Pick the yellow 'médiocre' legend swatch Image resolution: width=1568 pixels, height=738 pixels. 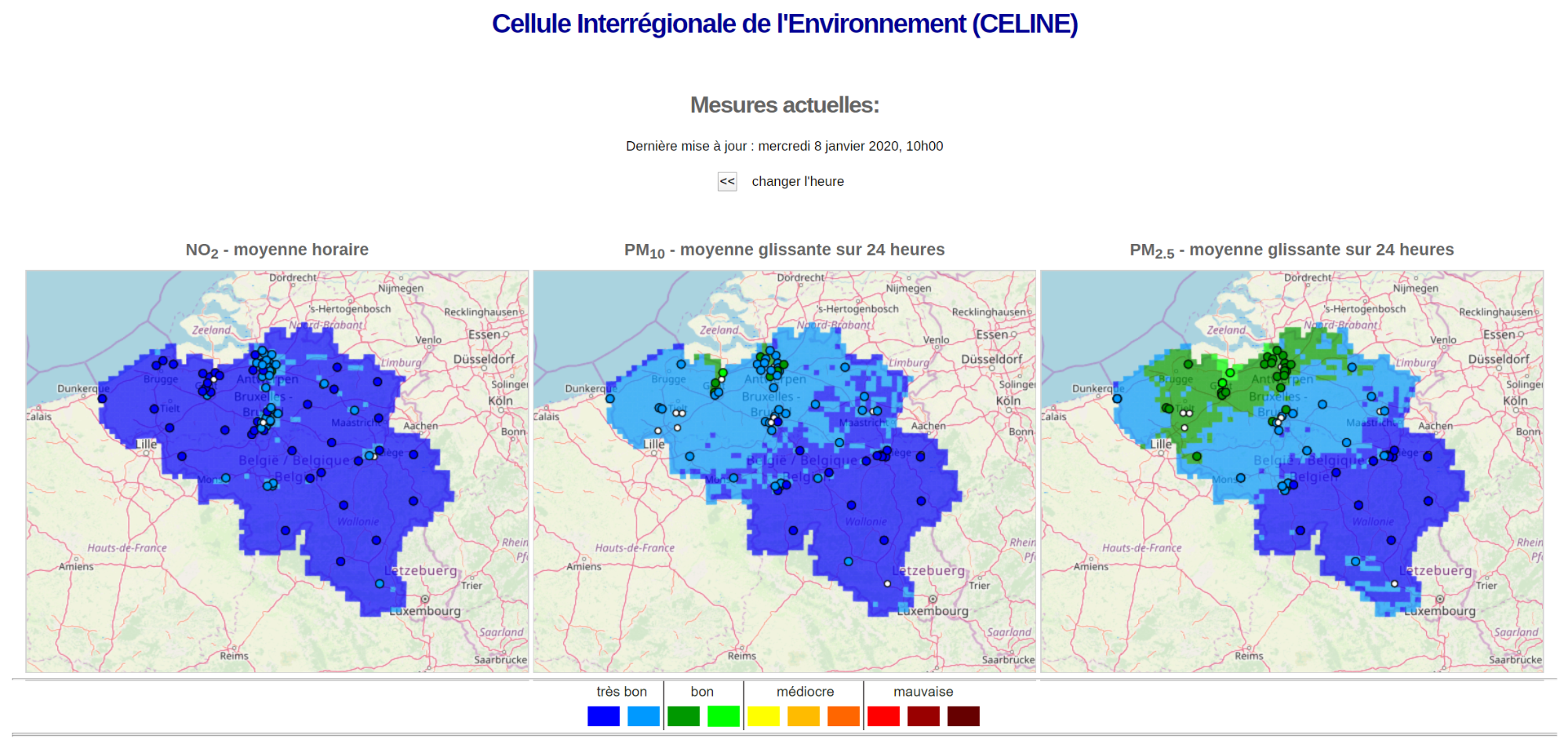click(x=763, y=716)
